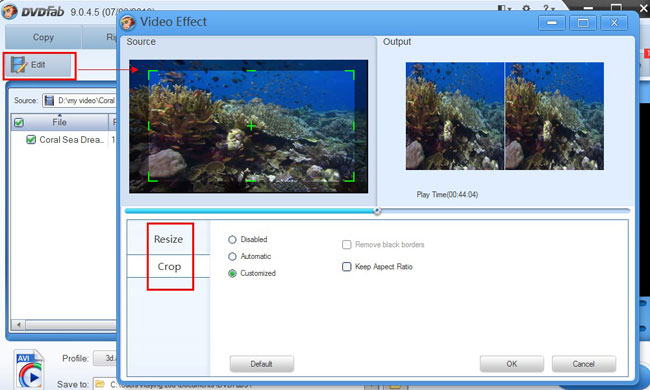Switch to the Crop tab
Screen dimensions: 650x390
[x=169, y=266]
